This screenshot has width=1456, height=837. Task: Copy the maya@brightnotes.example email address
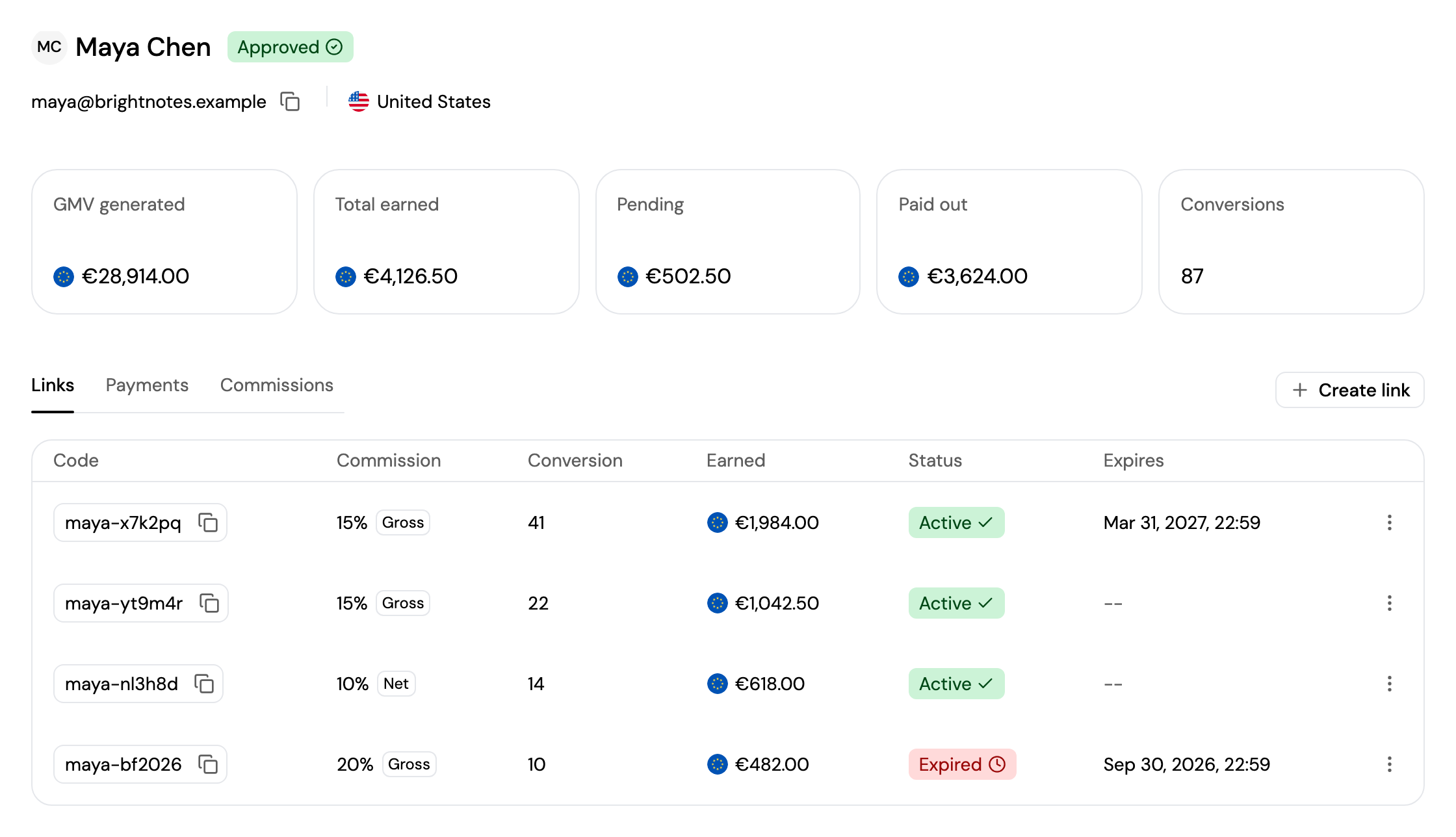click(290, 101)
